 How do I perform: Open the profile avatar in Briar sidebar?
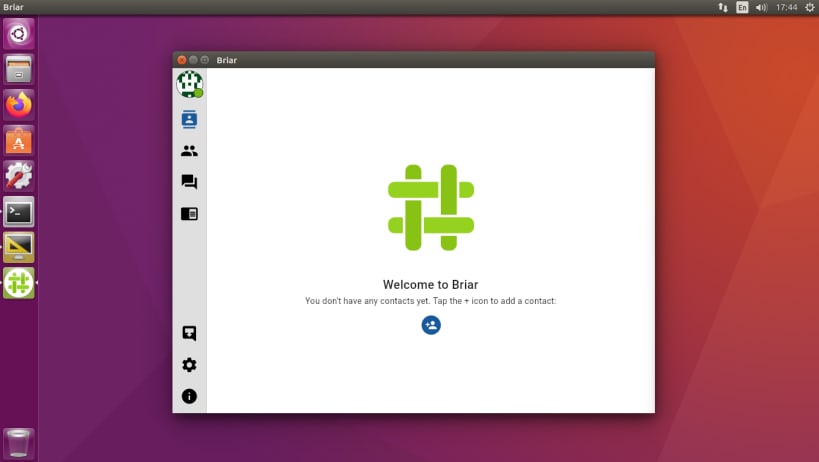tap(190, 84)
